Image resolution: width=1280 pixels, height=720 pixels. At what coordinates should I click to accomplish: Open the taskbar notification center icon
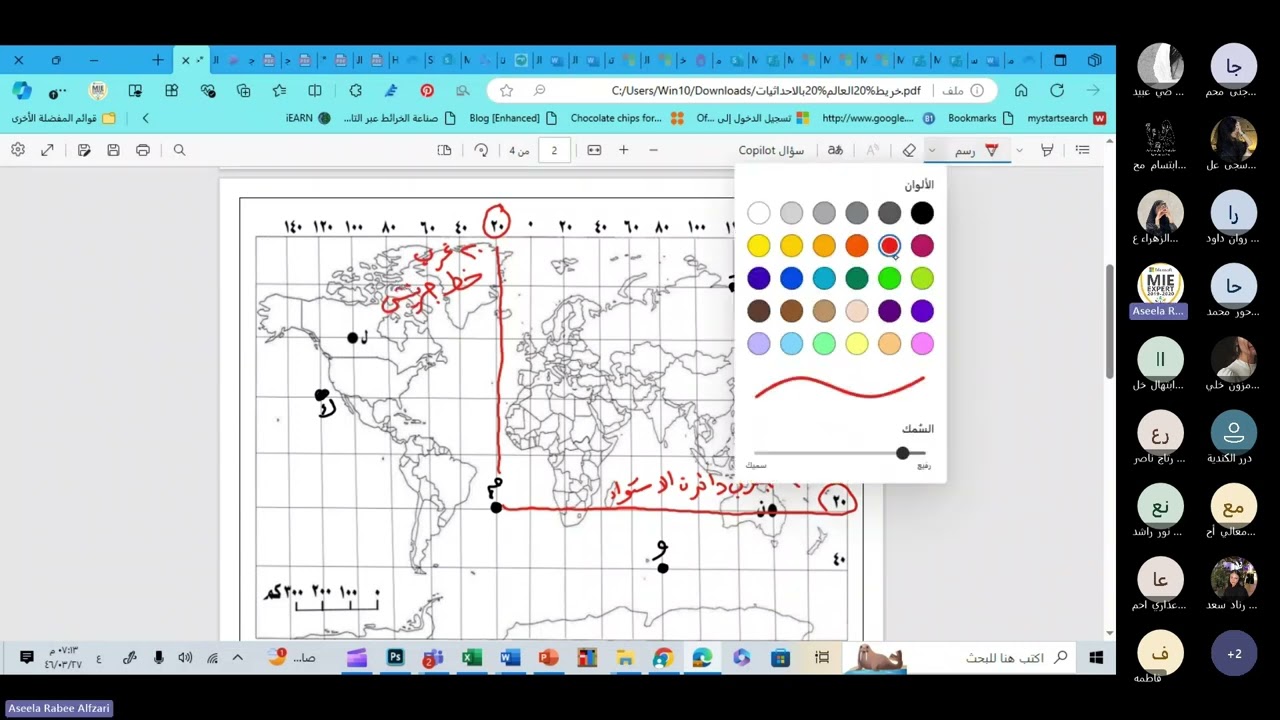27,657
